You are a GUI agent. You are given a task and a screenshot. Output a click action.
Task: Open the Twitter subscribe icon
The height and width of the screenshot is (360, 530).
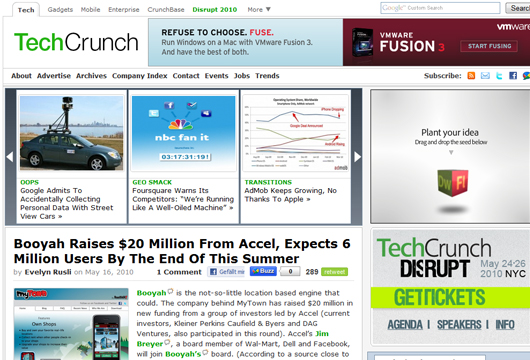(499, 76)
